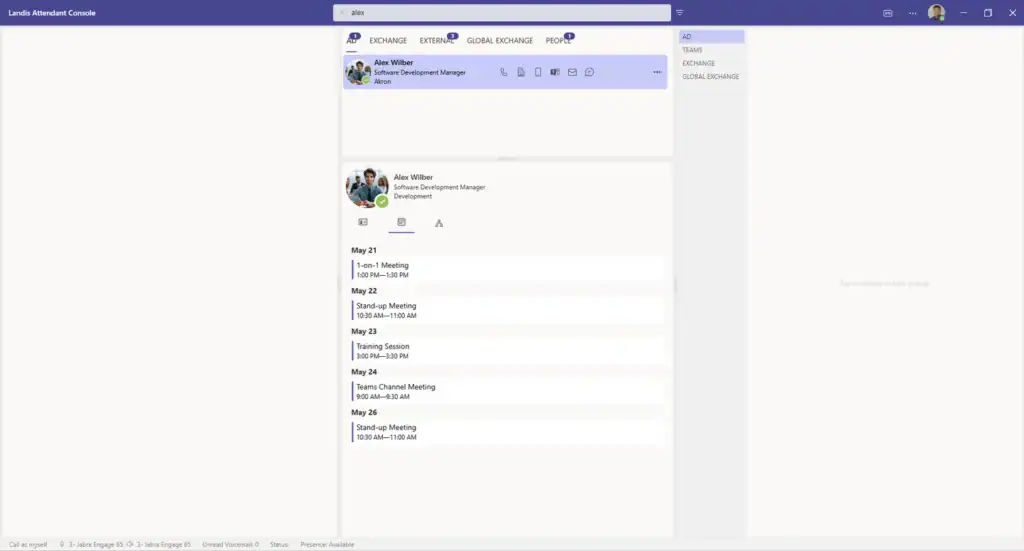This screenshot has height=551, width=1024.
Task: Switch to the AD search tab
Action: (x=351, y=40)
